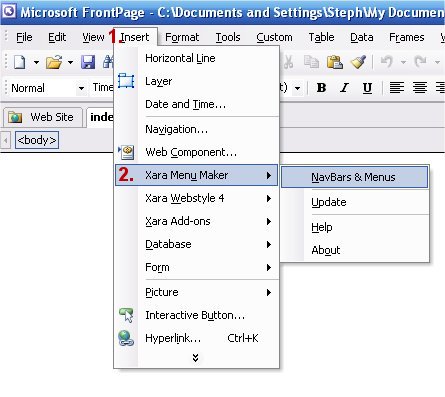Click the Web Component icon
This screenshot has width=445, height=397.
pos(126,152)
